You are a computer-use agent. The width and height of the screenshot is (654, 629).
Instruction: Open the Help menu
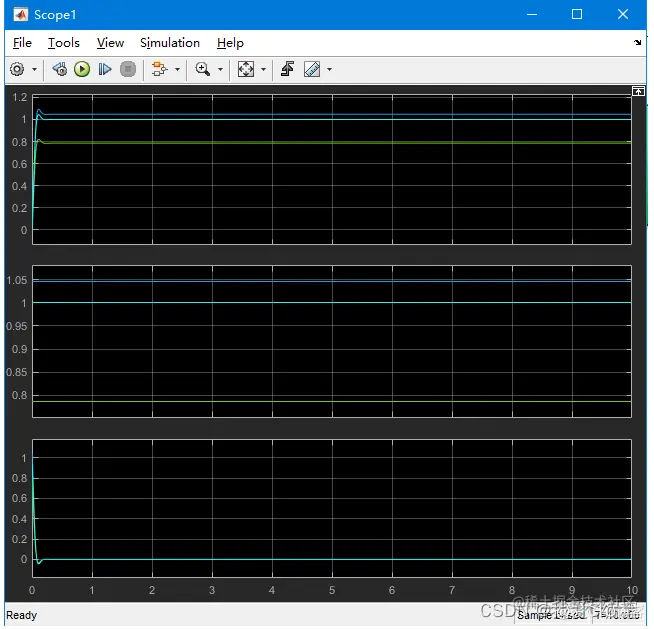click(230, 43)
